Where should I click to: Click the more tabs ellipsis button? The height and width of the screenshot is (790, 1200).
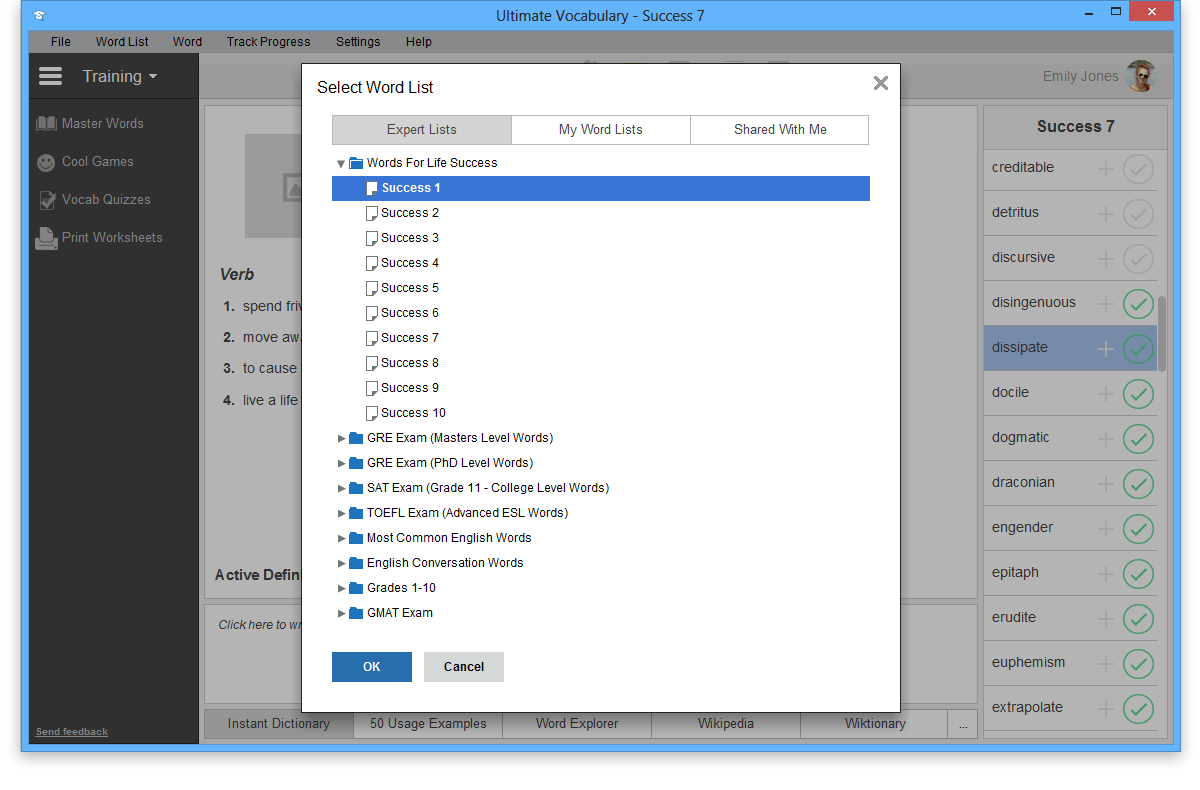[963, 724]
